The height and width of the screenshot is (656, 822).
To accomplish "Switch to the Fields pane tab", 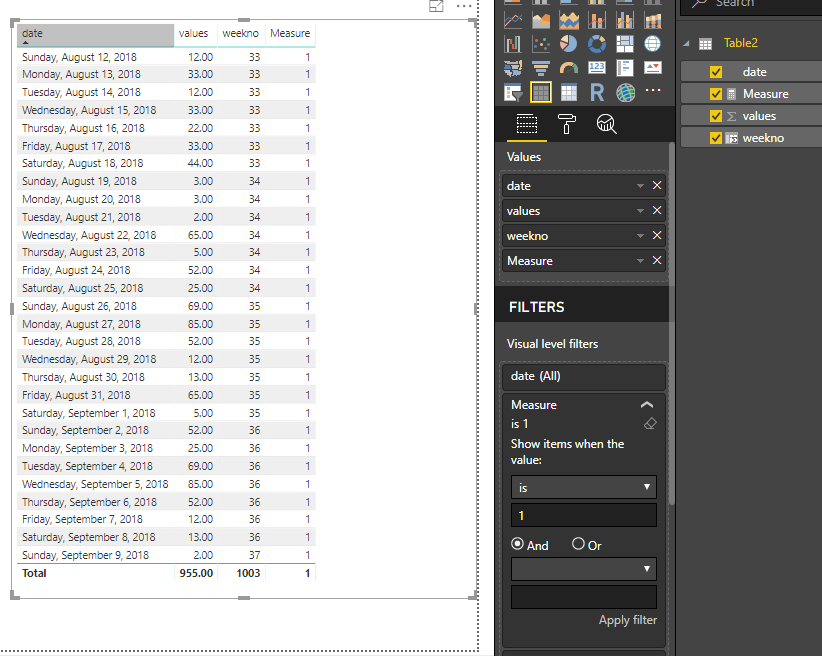I will click(x=526, y=124).
